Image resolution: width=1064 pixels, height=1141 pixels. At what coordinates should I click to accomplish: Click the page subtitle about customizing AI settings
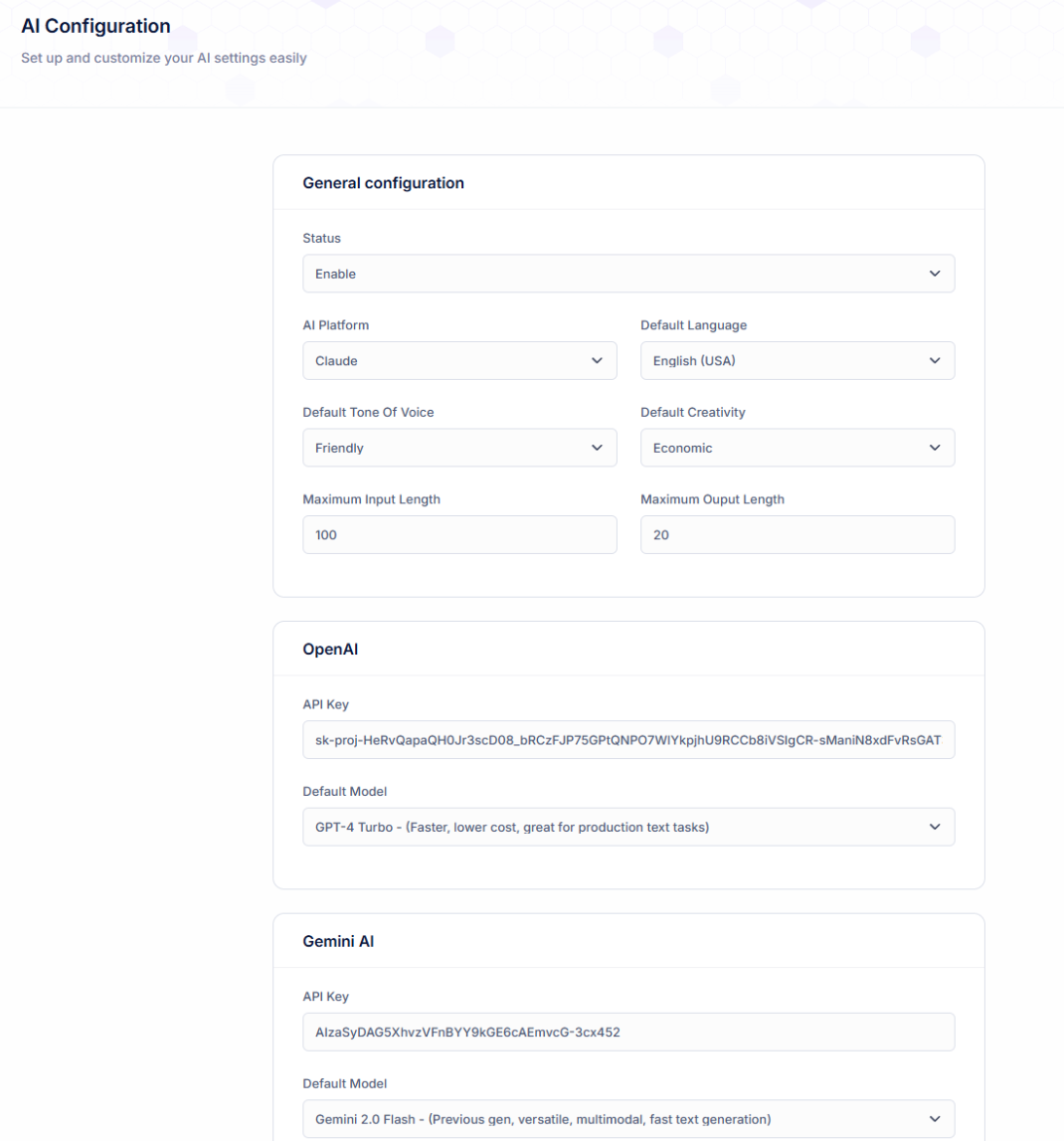click(x=164, y=58)
